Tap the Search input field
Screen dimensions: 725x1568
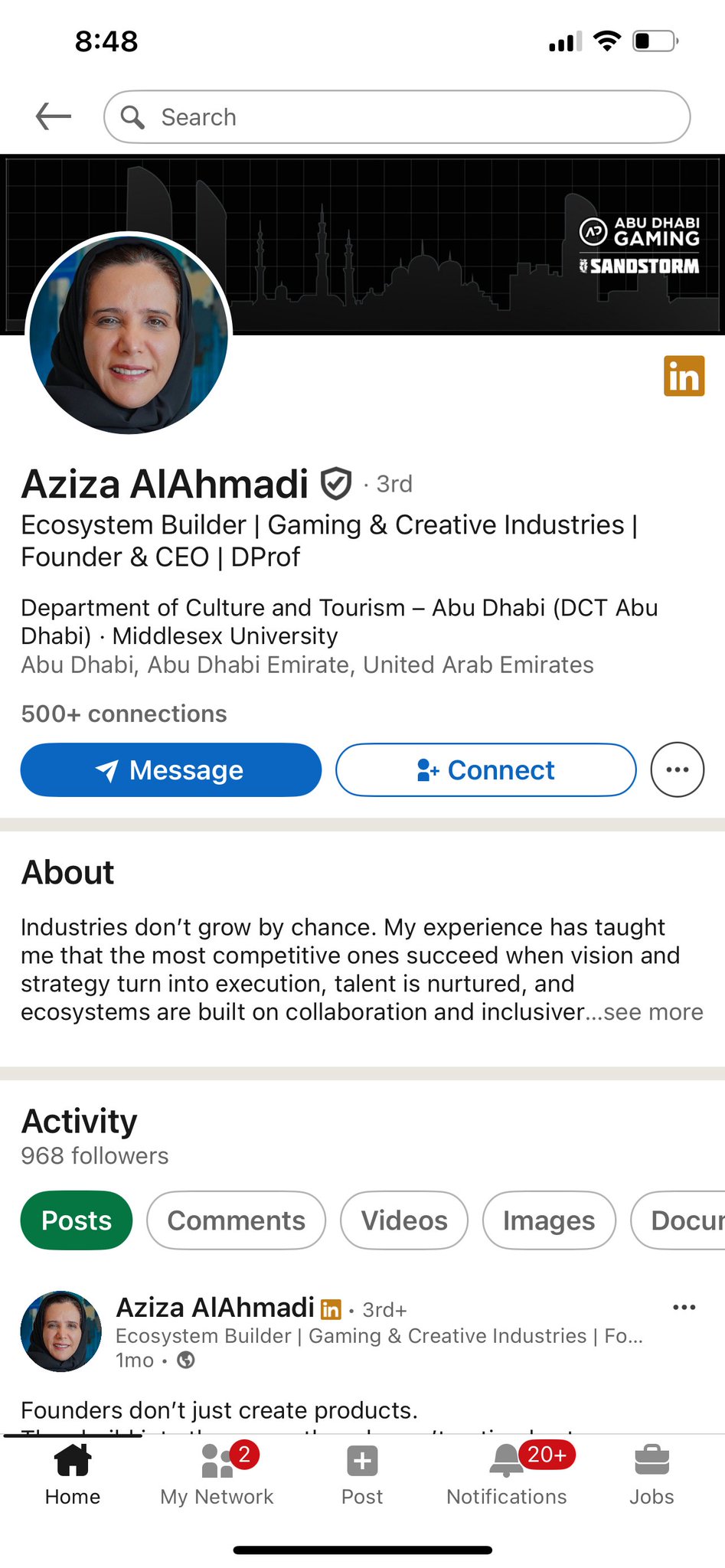point(413,117)
